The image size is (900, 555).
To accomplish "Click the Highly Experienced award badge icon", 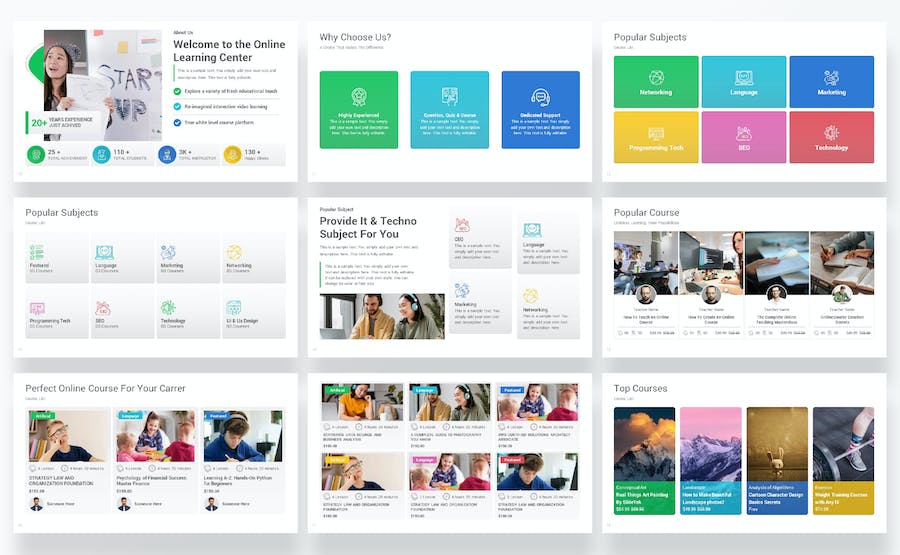I will [x=359, y=97].
